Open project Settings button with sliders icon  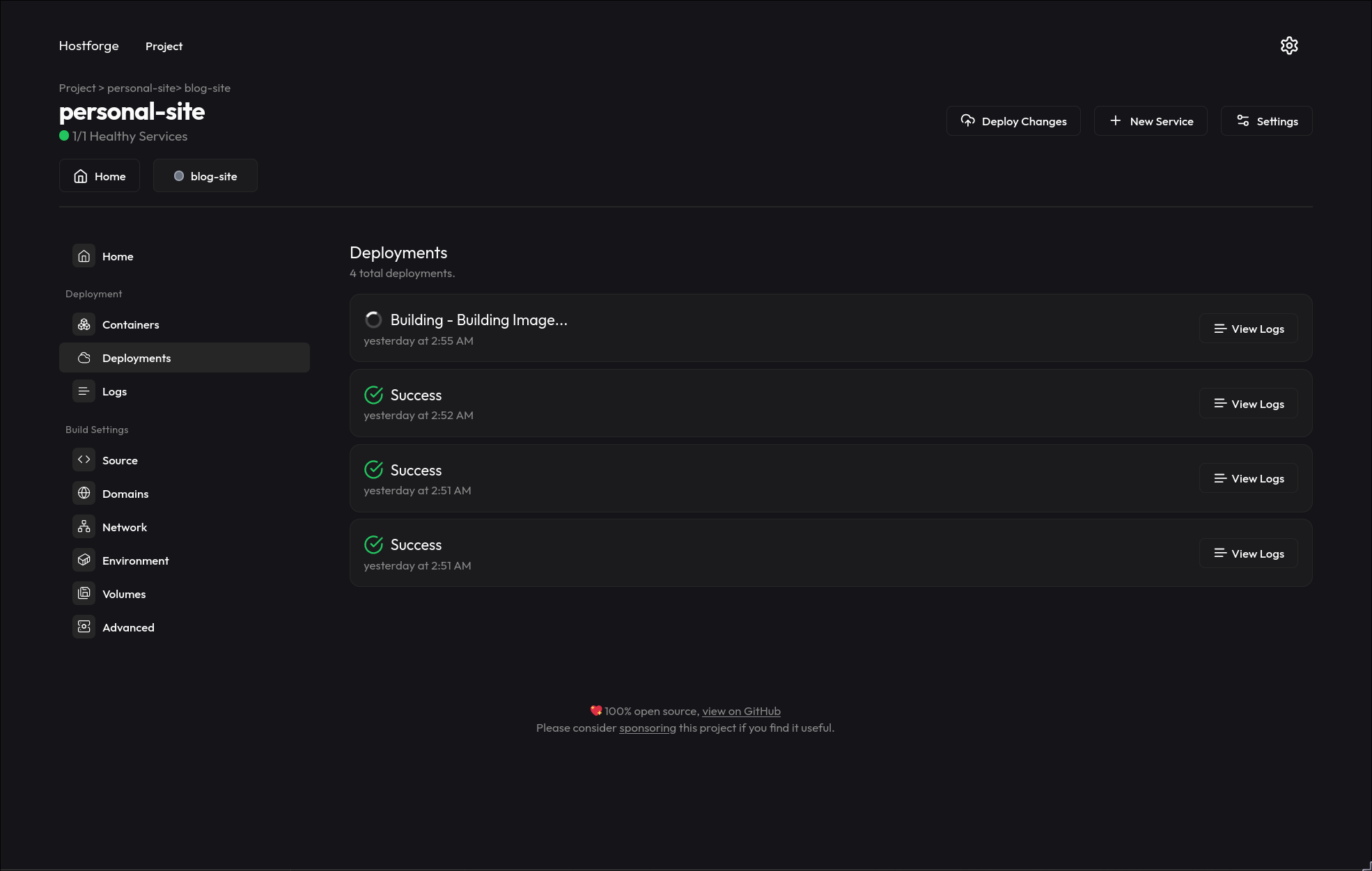[1266, 121]
